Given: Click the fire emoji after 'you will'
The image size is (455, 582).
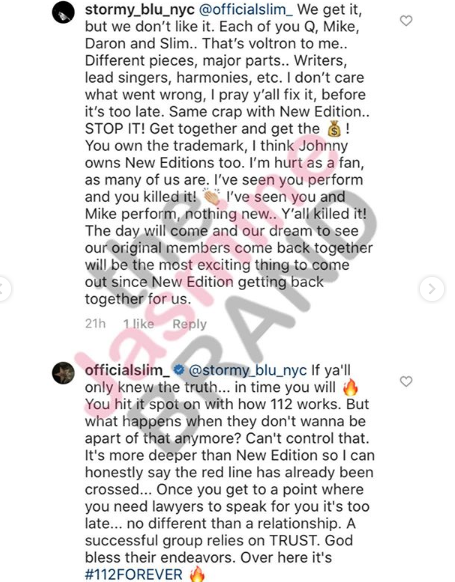Looking at the screenshot, I should pos(351,387).
